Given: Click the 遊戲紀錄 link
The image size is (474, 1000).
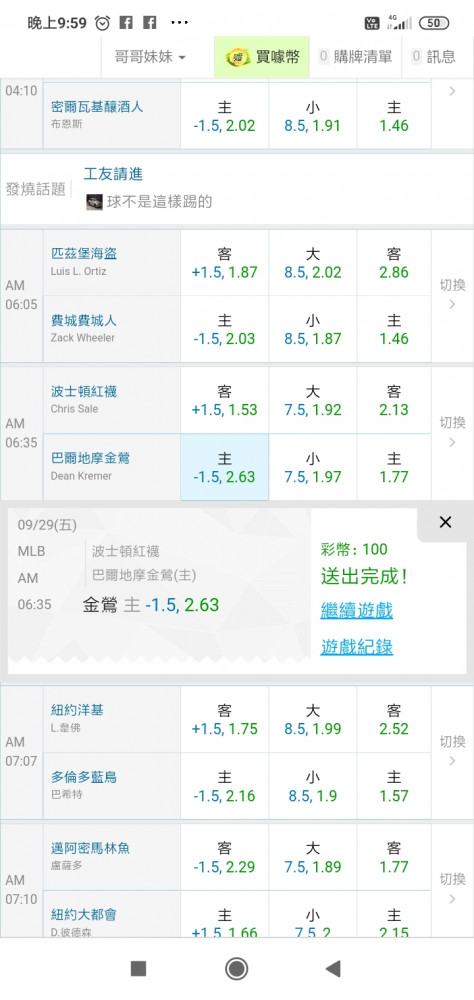Looking at the screenshot, I should click(357, 647).
